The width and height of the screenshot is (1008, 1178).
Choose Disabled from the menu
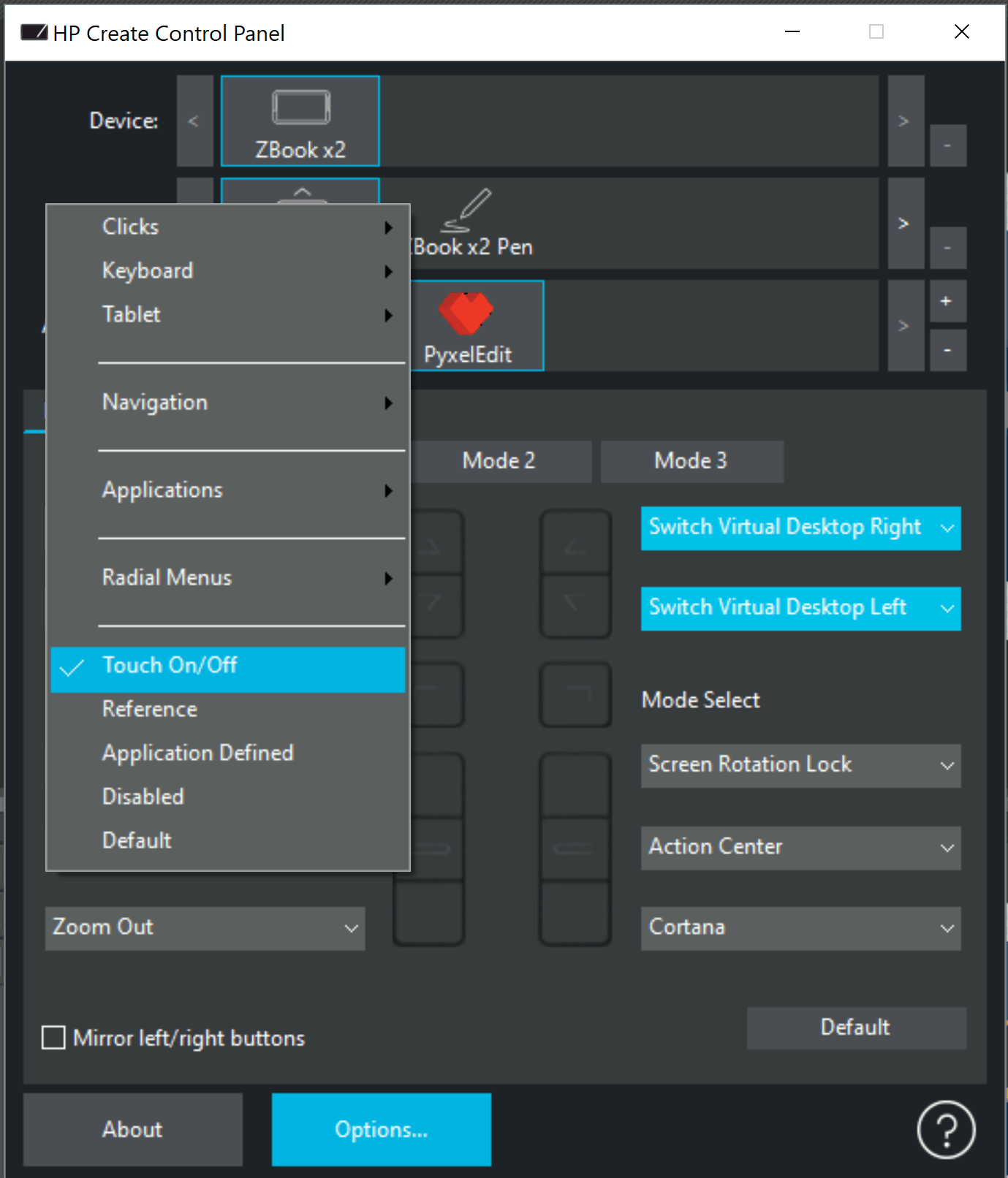click(228, 797)
